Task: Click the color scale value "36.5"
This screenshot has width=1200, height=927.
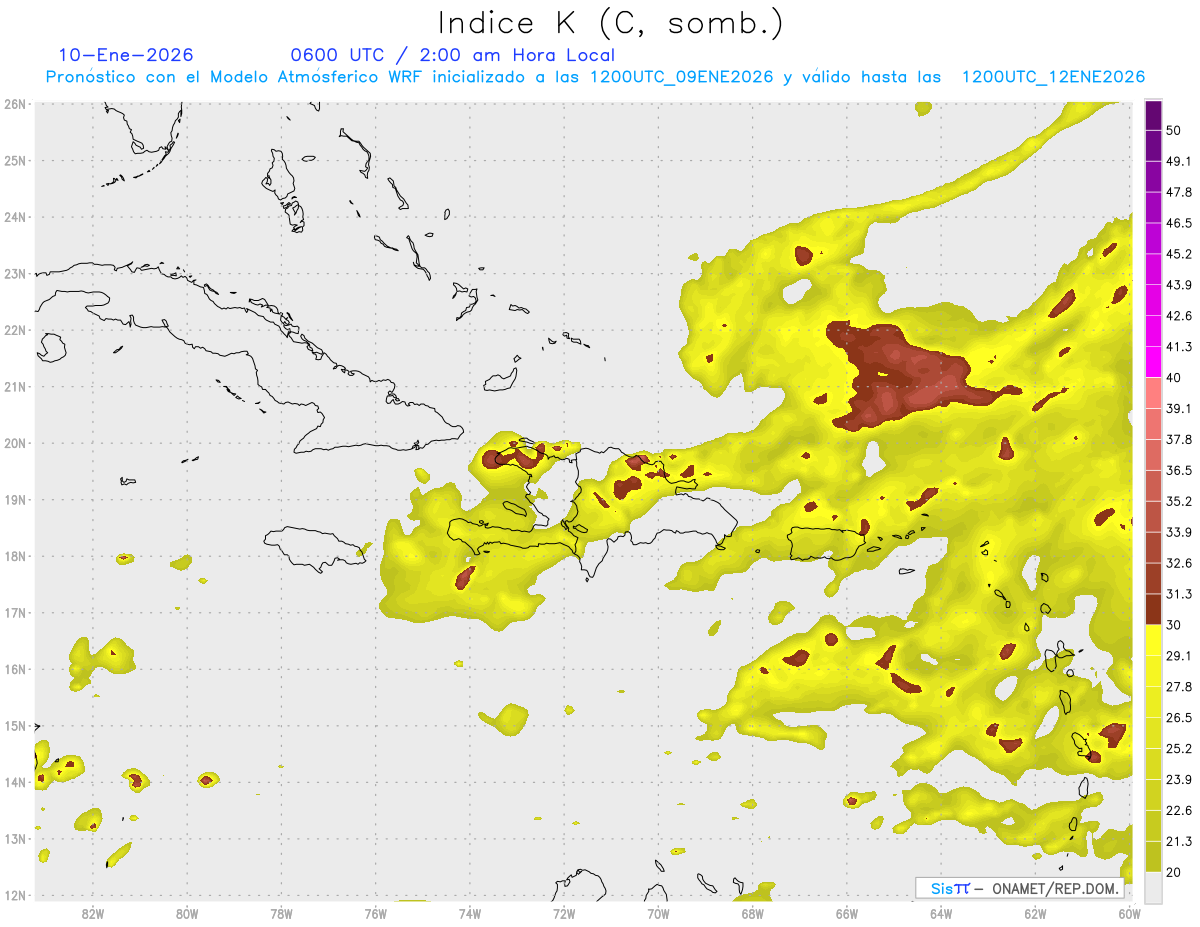Action: [1178, 470]
